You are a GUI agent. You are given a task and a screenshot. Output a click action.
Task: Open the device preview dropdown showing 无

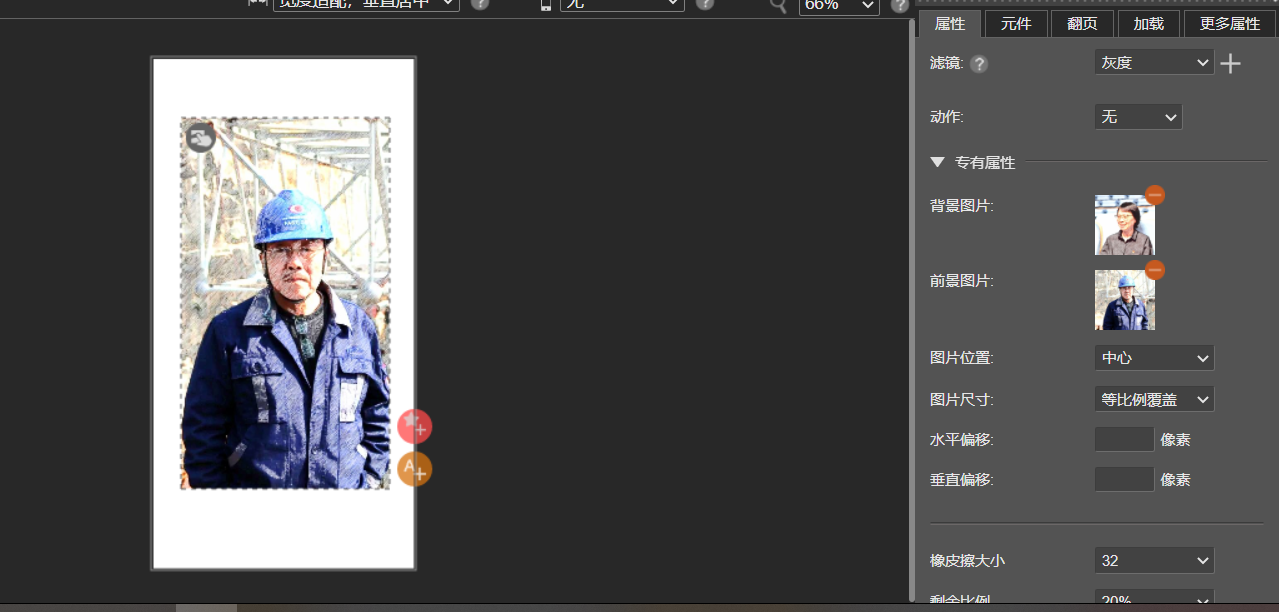tap(622, 4)
